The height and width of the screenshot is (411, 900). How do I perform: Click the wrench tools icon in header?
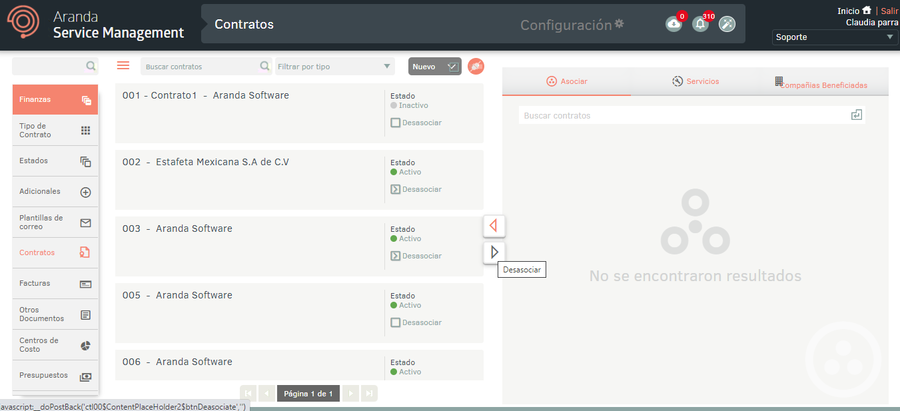pyautogui.click(x=727, y=24)
